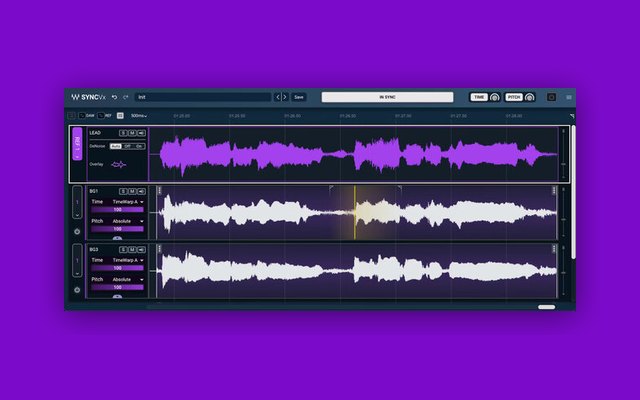Mute the BG3 track

coord(132,250)
